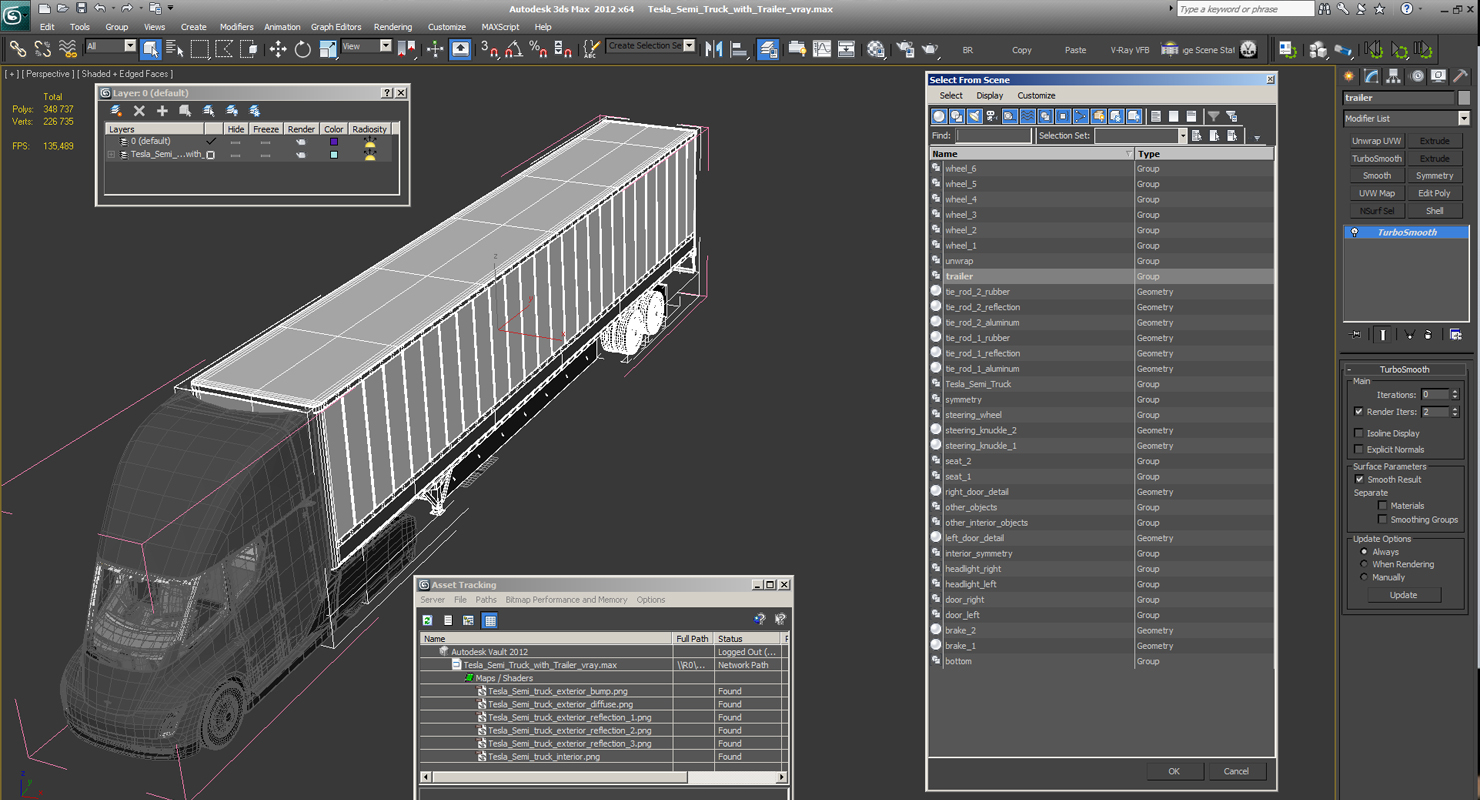The height and width of the screenshot is (800, 1480).
Task: Open Render Setup teapot icon
Action: coord(904,49)
